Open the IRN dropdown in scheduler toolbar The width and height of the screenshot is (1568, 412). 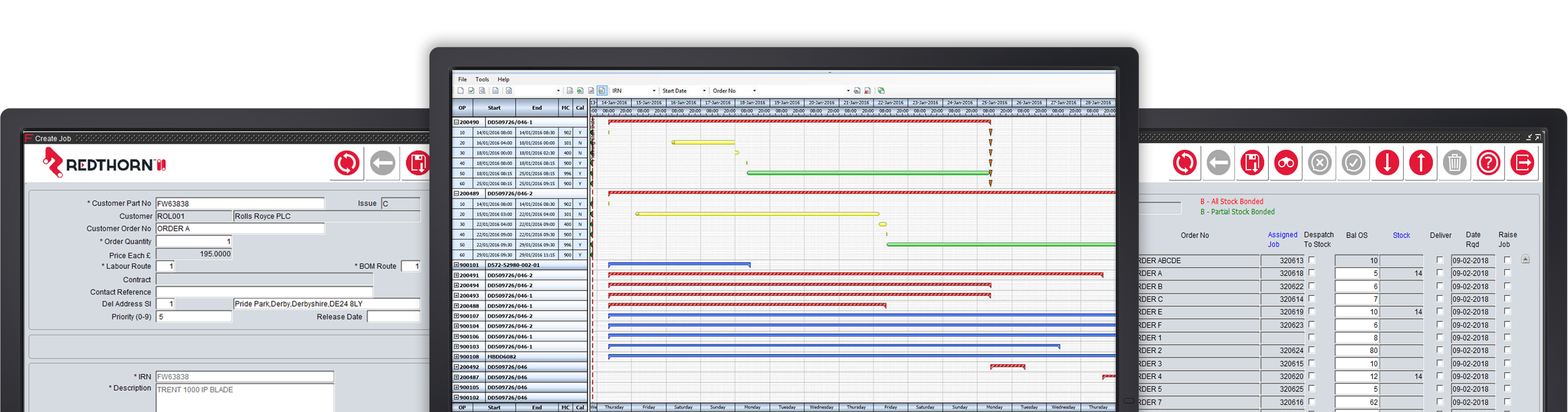point(654,91)
